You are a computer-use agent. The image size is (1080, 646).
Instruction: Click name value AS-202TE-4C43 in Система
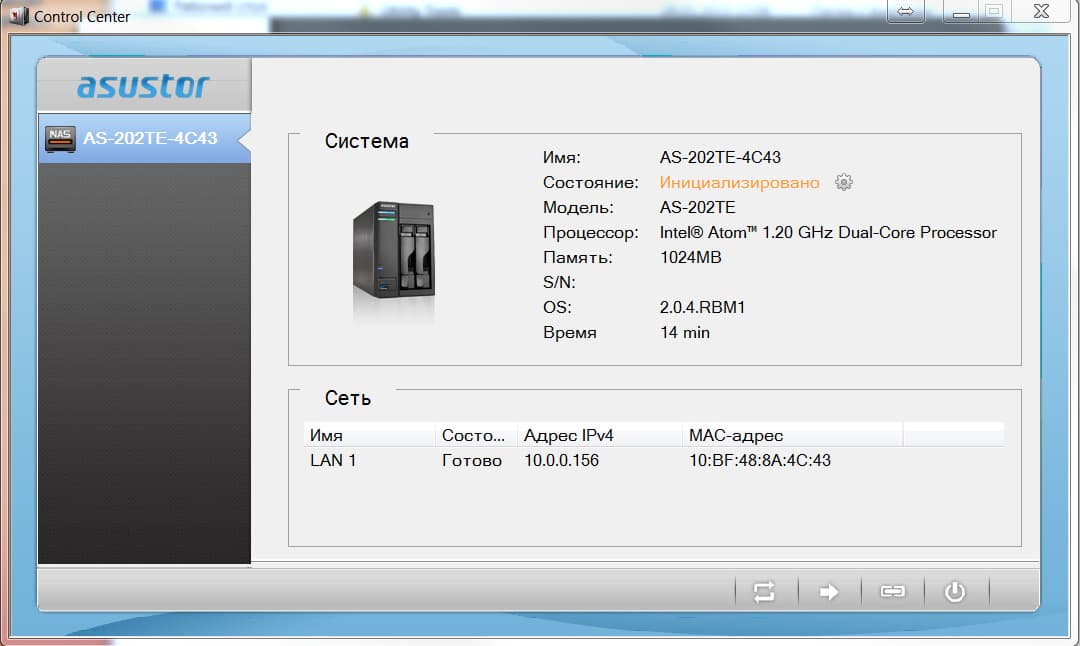[x=720, y=158]
